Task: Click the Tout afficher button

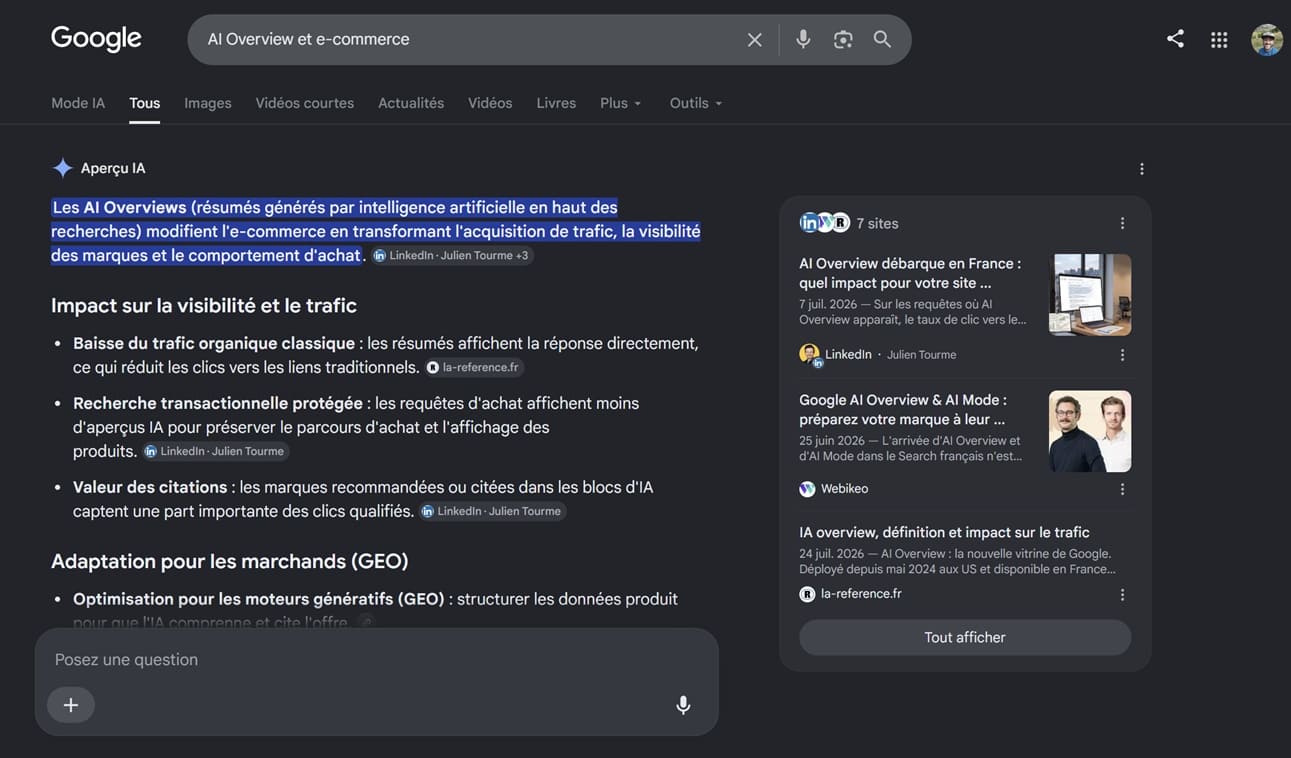Action: [965, 637]
